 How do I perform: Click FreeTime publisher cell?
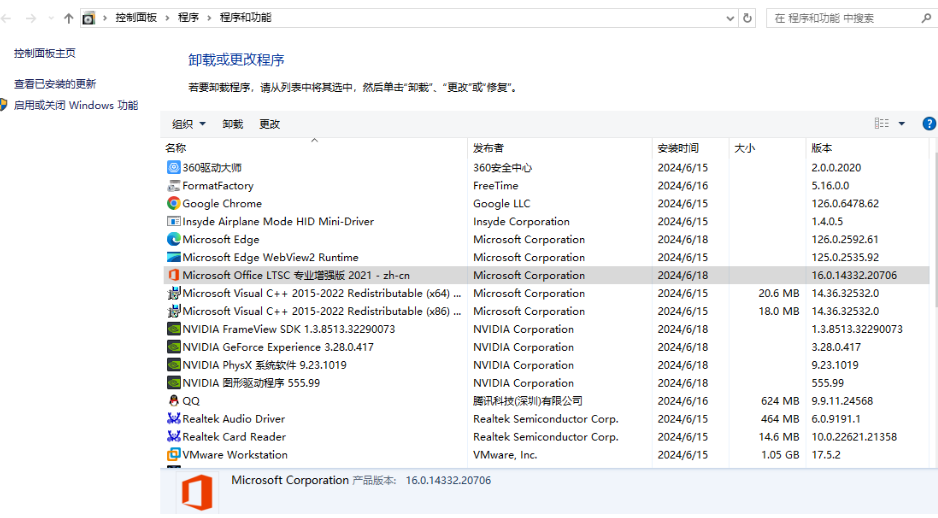(x=495, y=185)
